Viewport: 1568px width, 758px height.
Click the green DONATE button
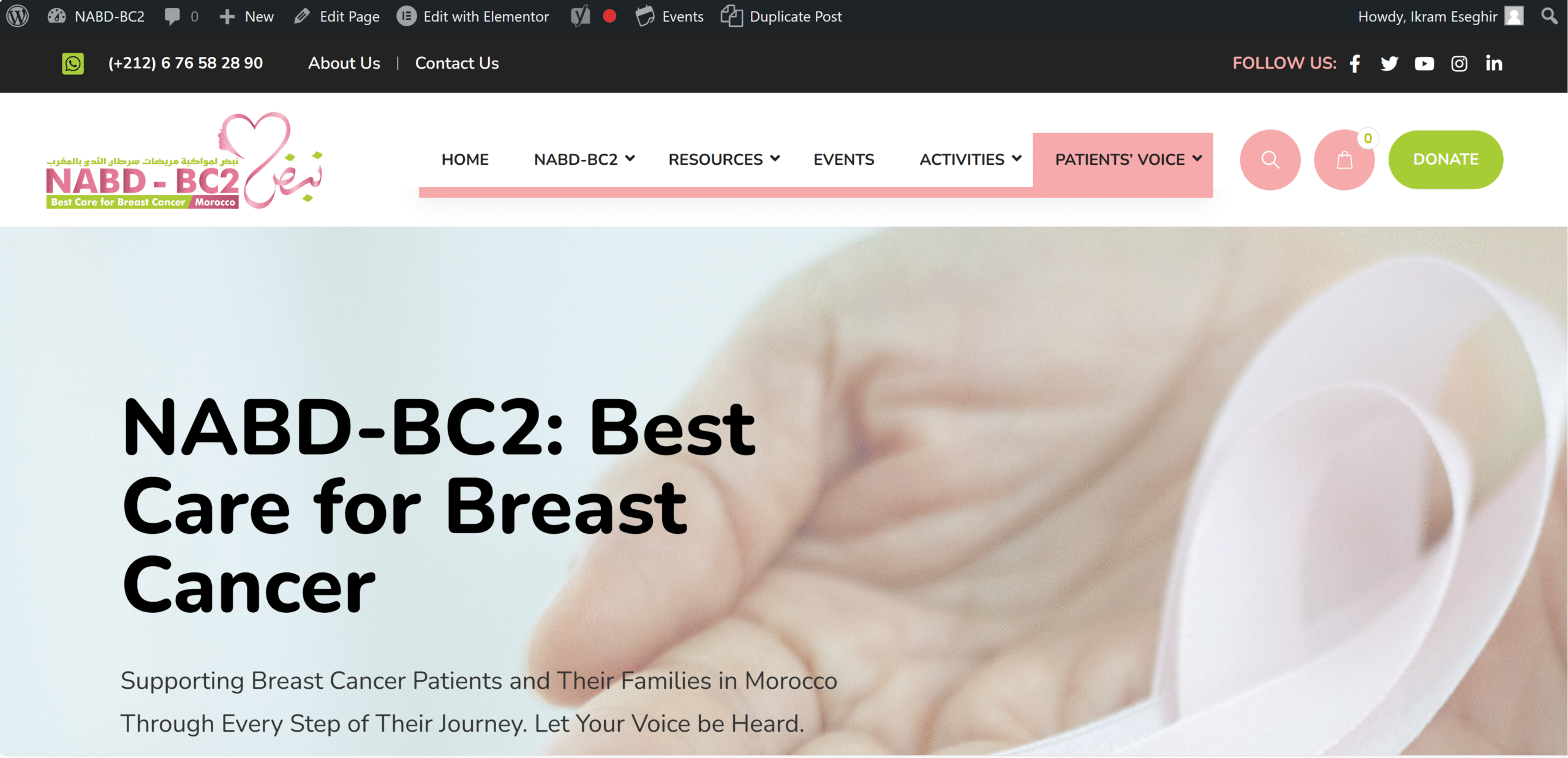(x=1445, y=159)
